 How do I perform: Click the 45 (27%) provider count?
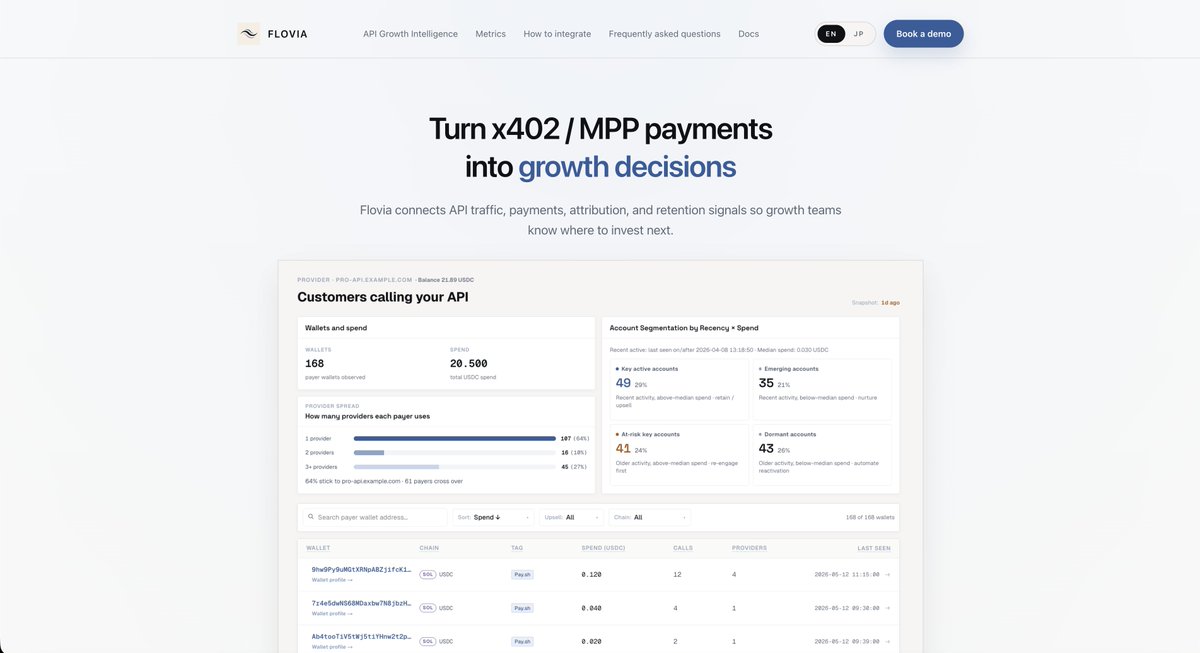click(575, 466)
